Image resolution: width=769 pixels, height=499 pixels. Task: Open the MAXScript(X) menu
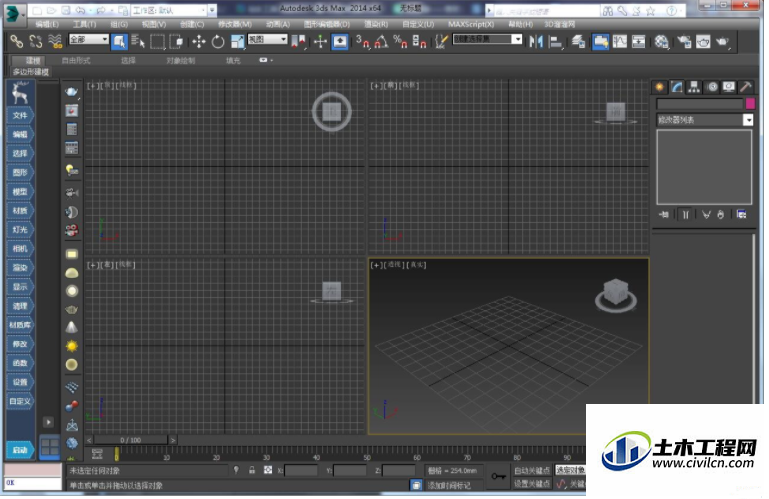471,24
